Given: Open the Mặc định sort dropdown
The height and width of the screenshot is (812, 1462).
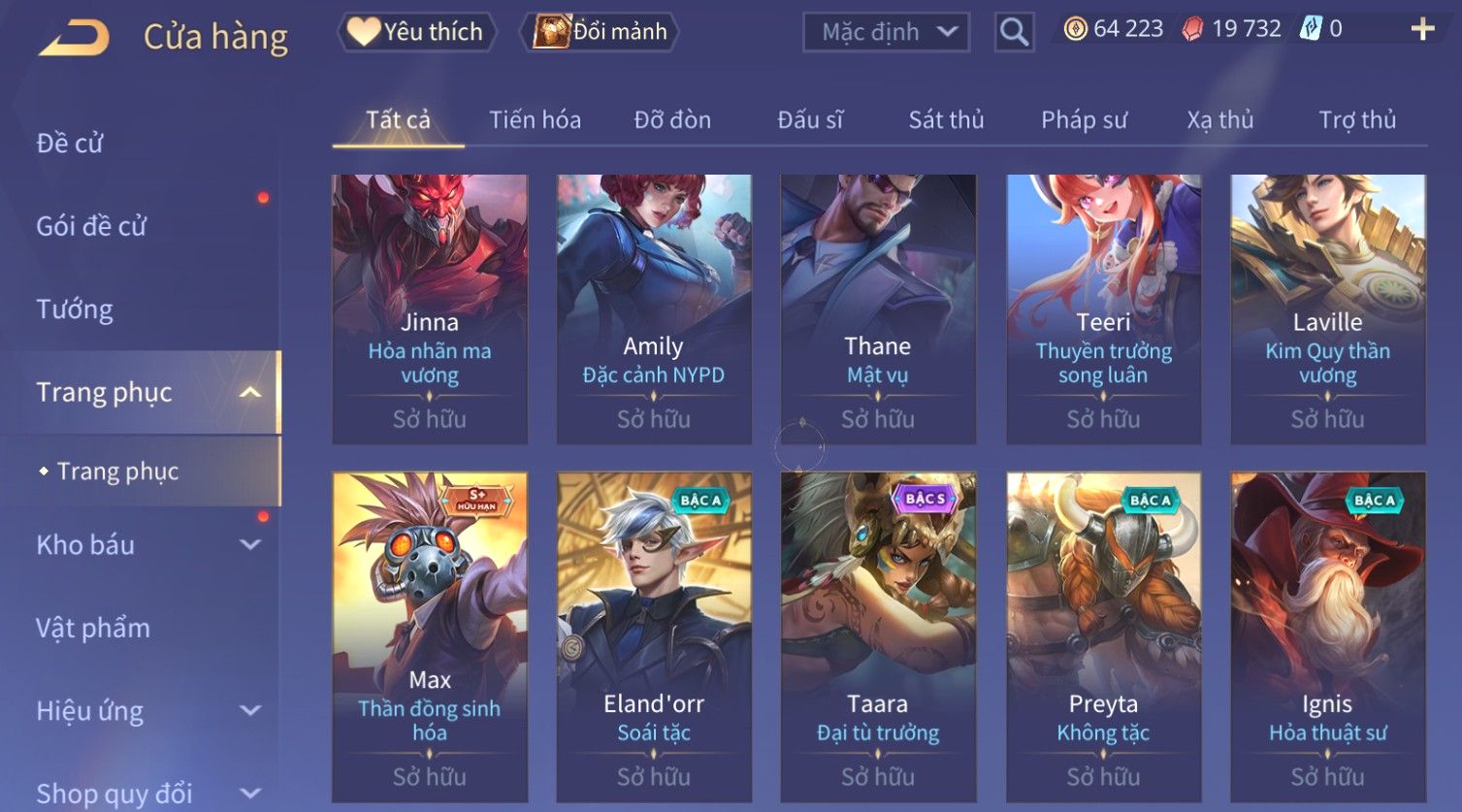Looking at the screenshot, I should point(886,32).
